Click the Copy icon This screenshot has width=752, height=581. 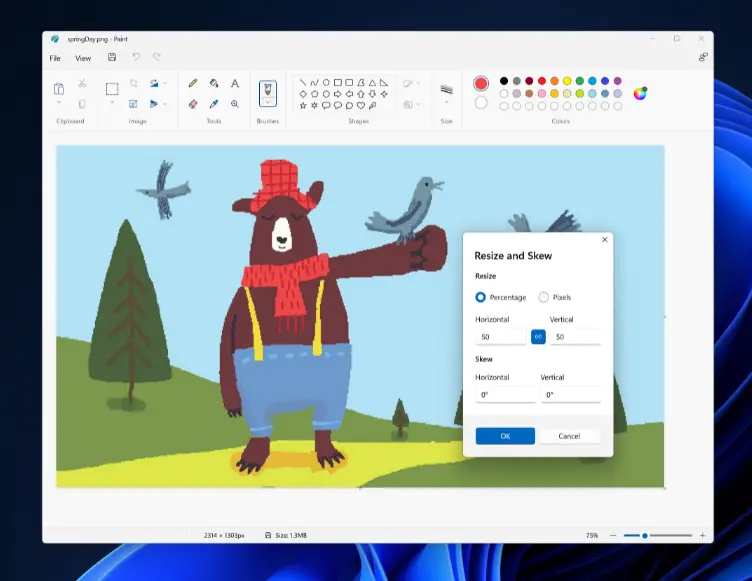(x=82, y=104)
